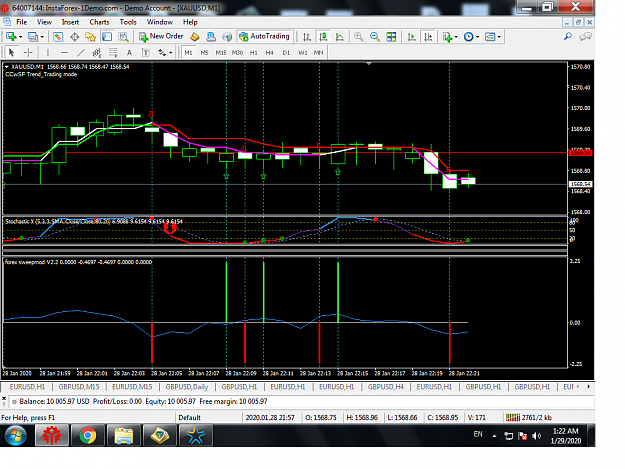This screenshot has width=625, height=469.
Task: Close the terminal panel with x
Action: (4, 397)
